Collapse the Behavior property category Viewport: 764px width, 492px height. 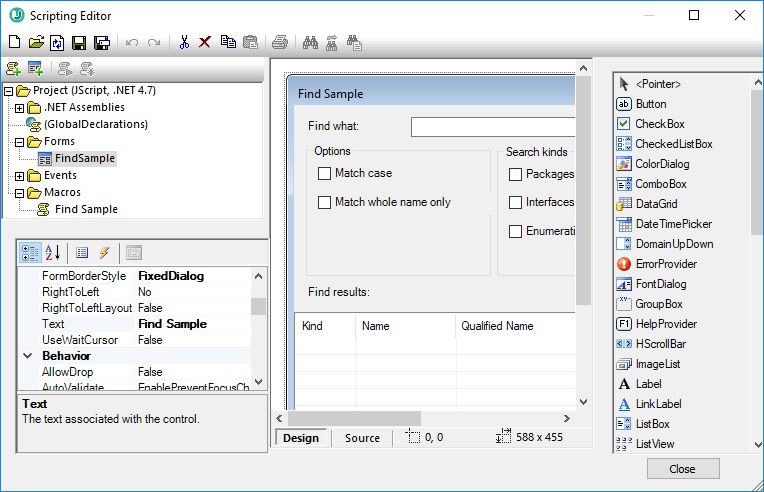pyautogui.click(x=27, y=356)
